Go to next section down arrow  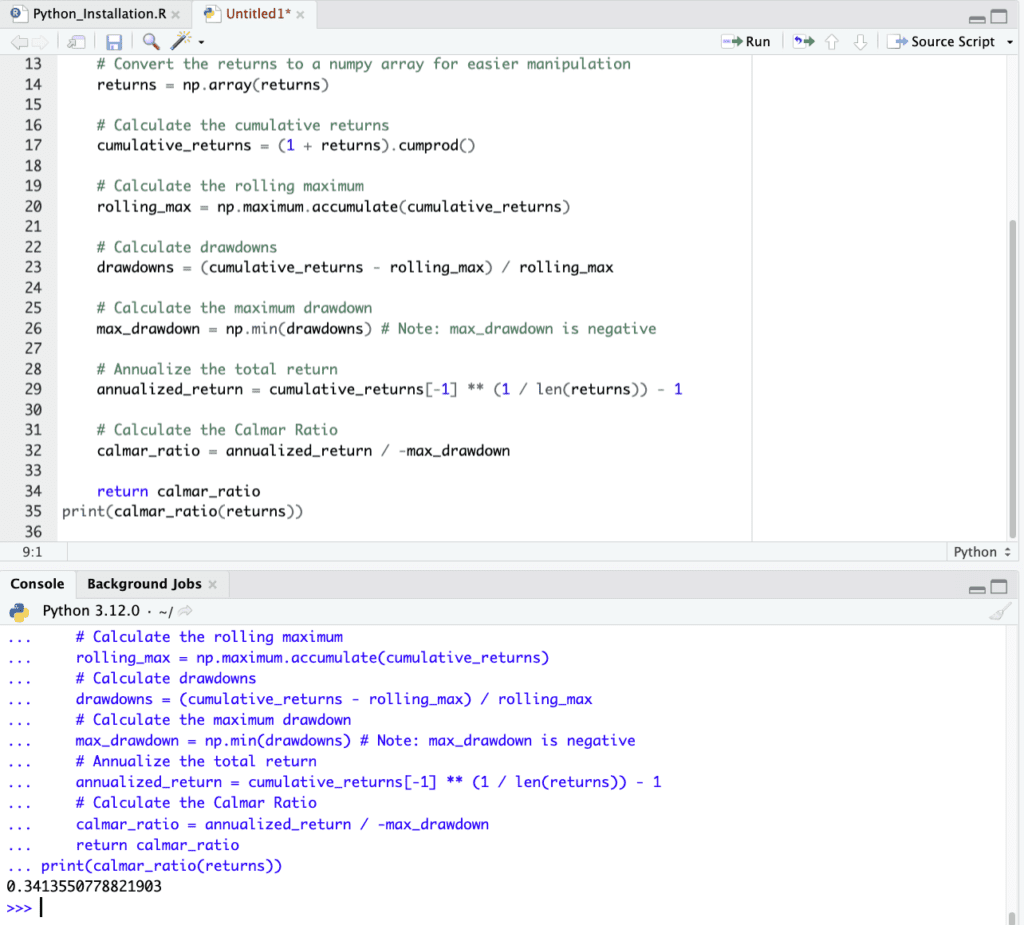pos(860,42)
